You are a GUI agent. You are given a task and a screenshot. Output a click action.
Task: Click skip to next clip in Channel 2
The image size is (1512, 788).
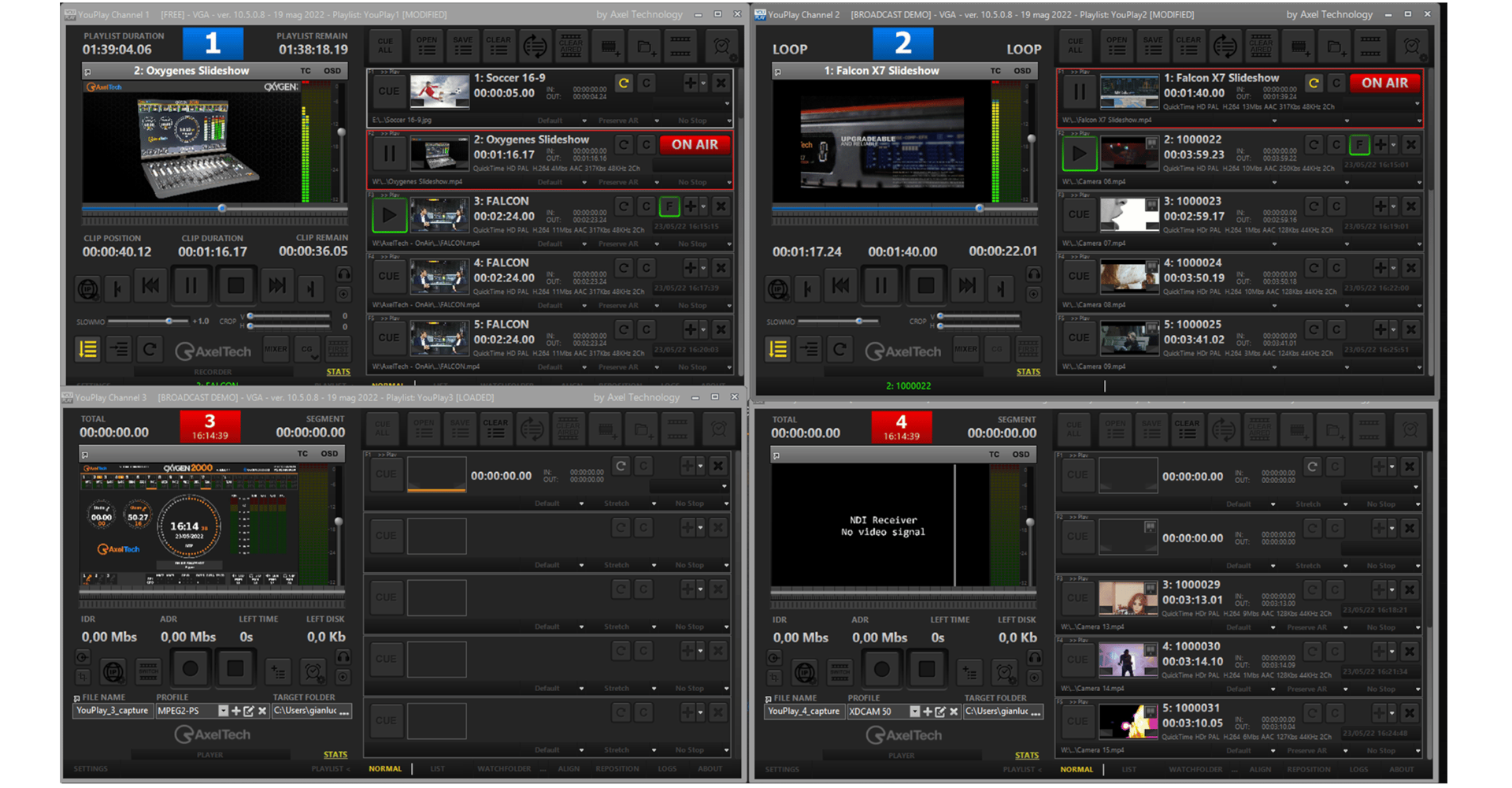tap(967, 285)
